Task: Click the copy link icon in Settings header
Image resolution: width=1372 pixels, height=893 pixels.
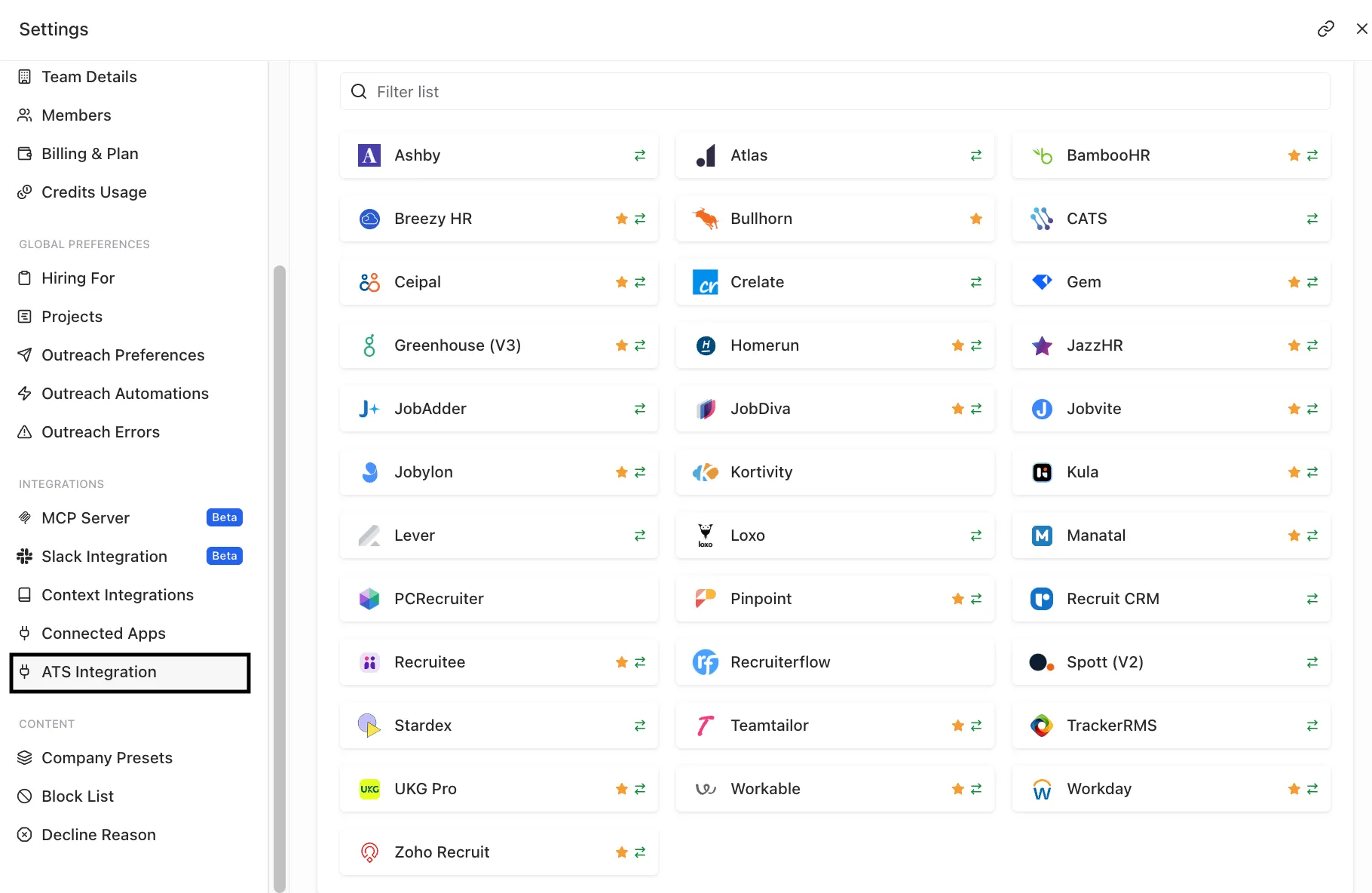Action: click(1325, 29)
